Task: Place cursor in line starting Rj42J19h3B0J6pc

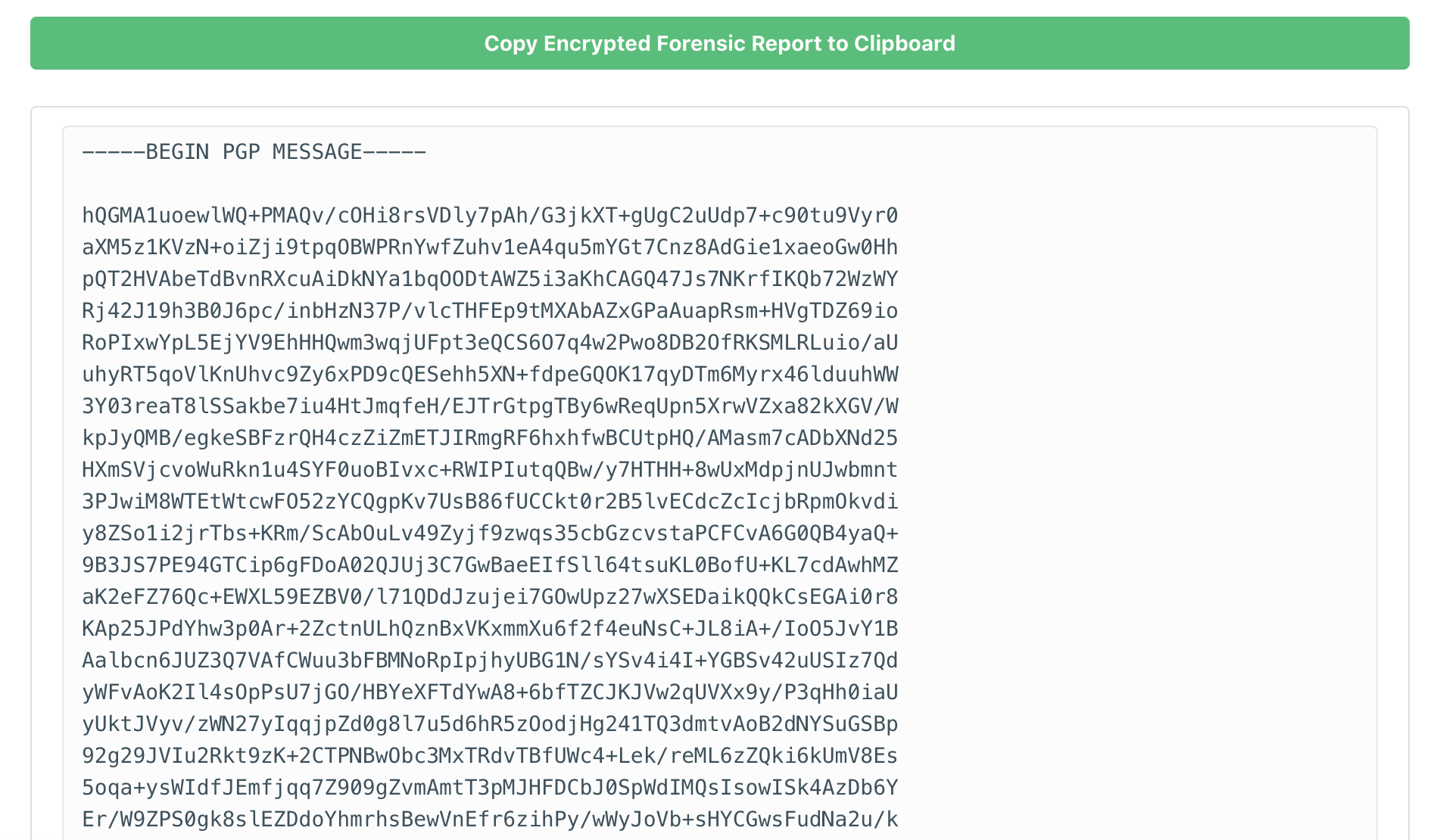Action: tap(489, 311)
